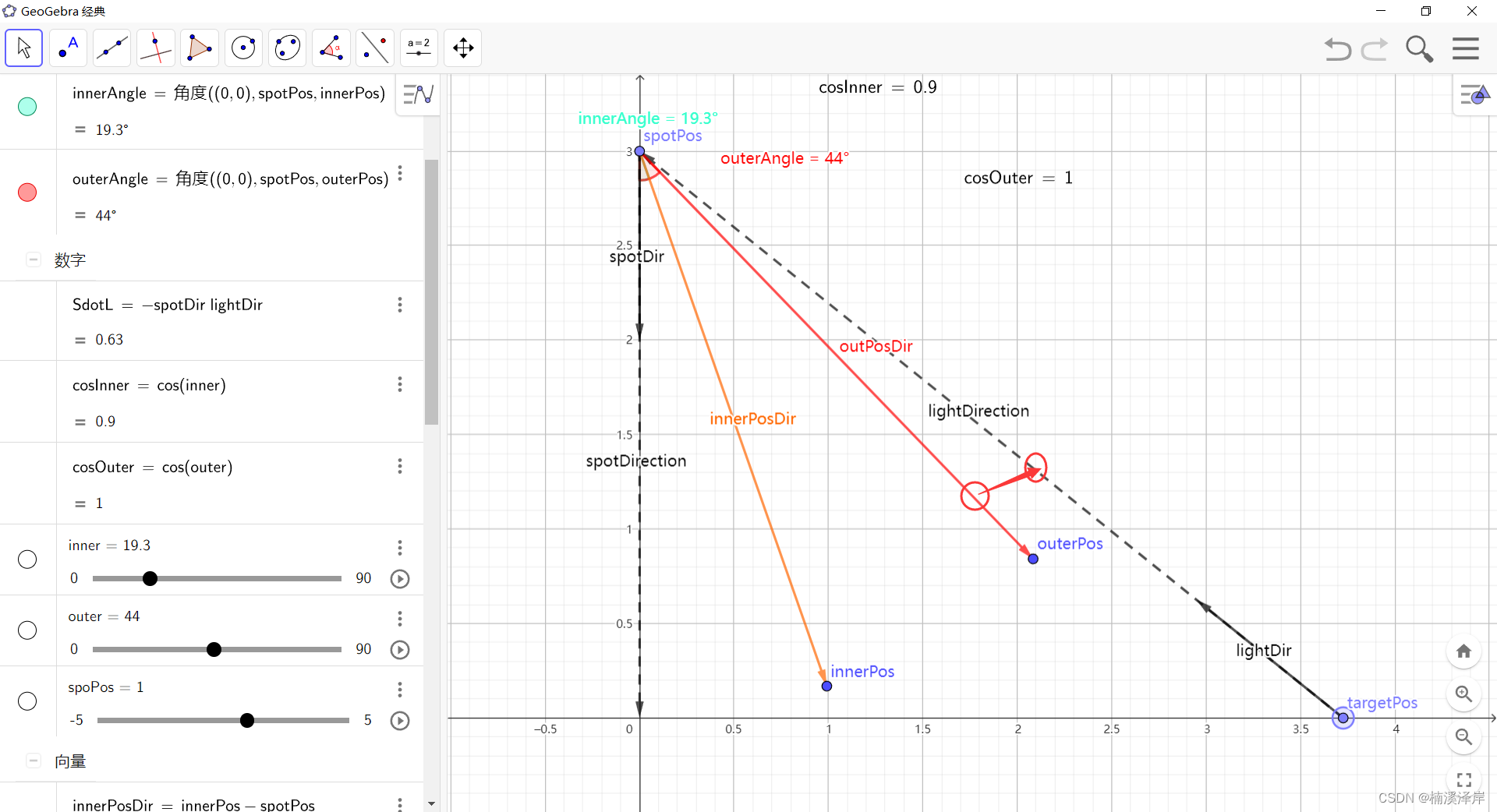Click the scroll down arrow of algebra panel

(431, 803)
